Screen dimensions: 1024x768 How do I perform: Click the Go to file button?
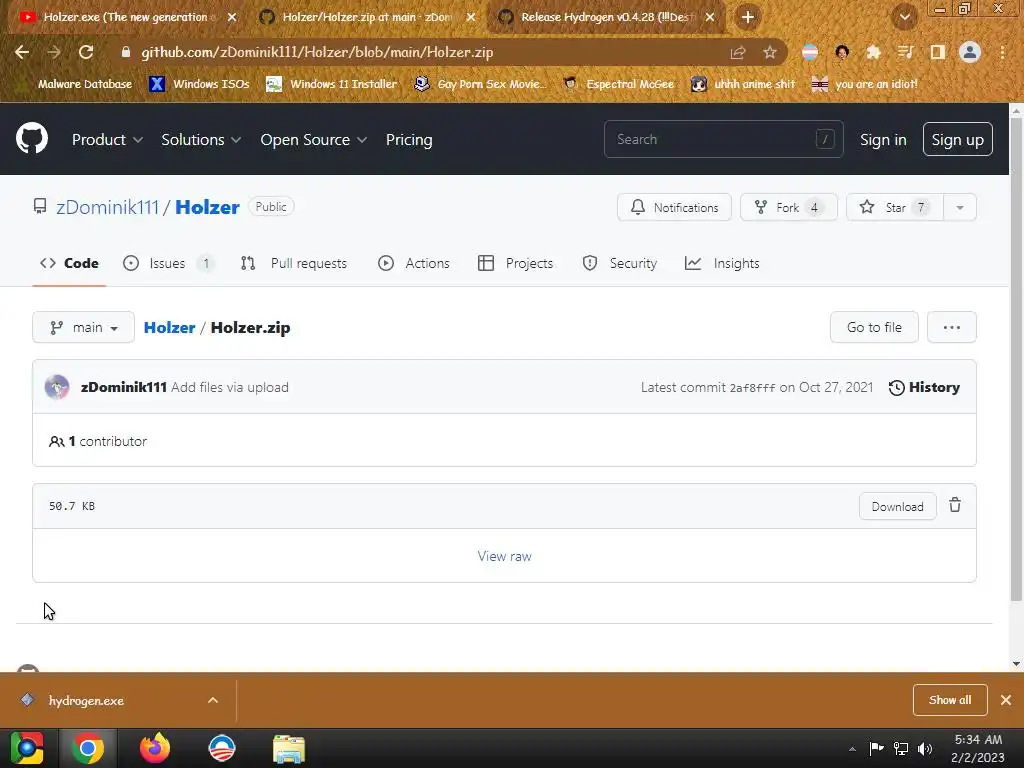pyautogui.click(x=874, y=327)
